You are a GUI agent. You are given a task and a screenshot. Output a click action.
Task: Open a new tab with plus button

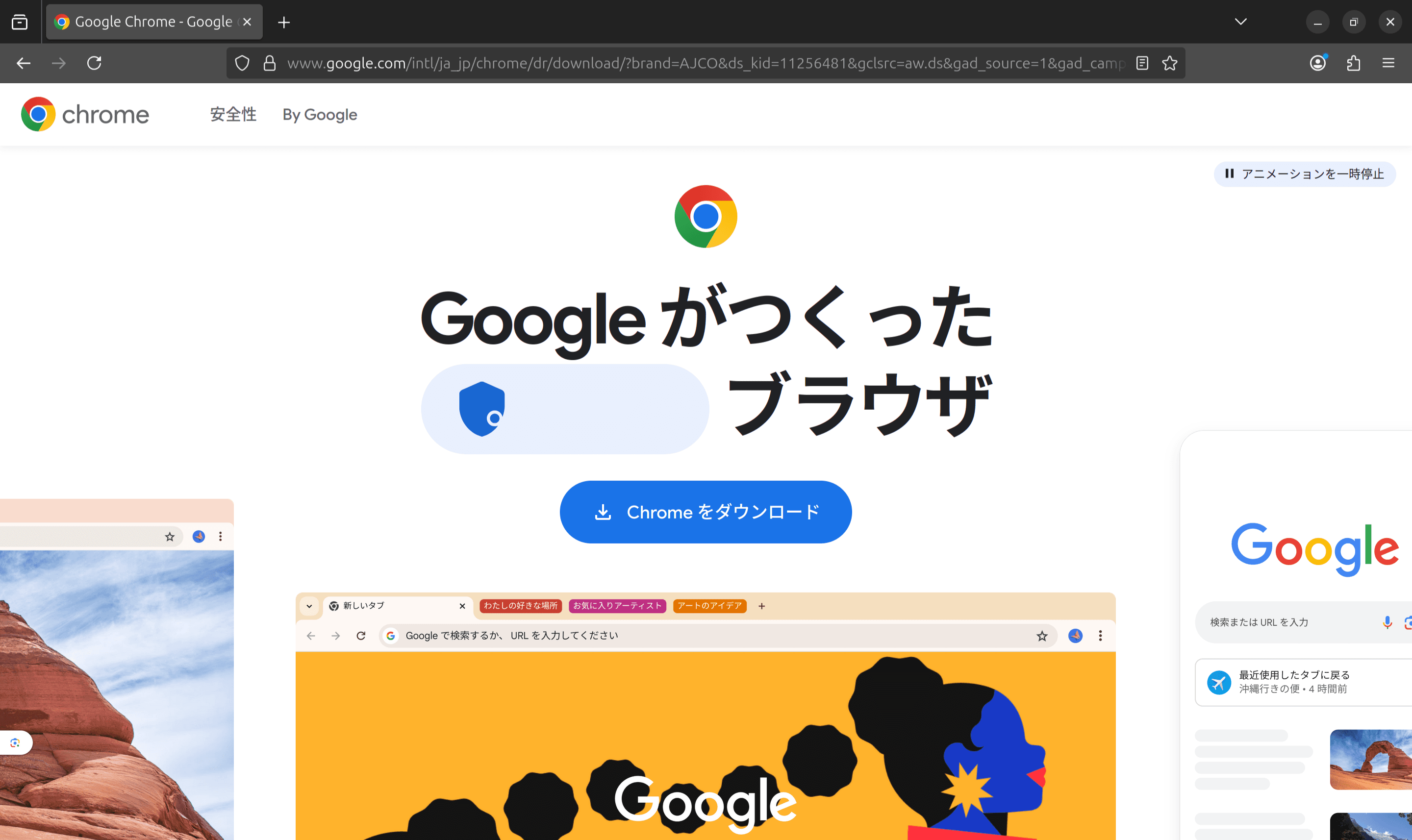pyautogui.click(x=284, y=22)
